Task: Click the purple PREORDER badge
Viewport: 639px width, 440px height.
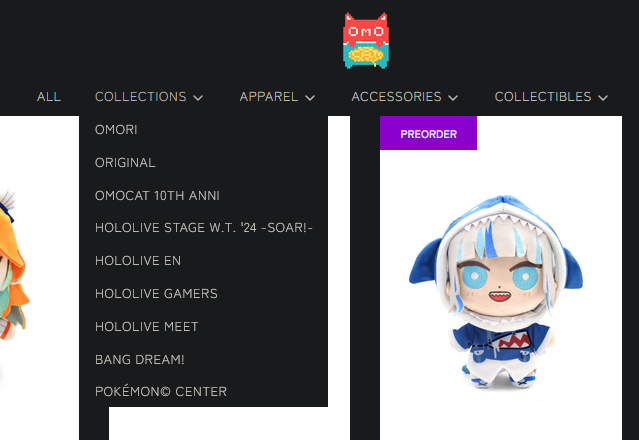Action: [x=428, y=133]
